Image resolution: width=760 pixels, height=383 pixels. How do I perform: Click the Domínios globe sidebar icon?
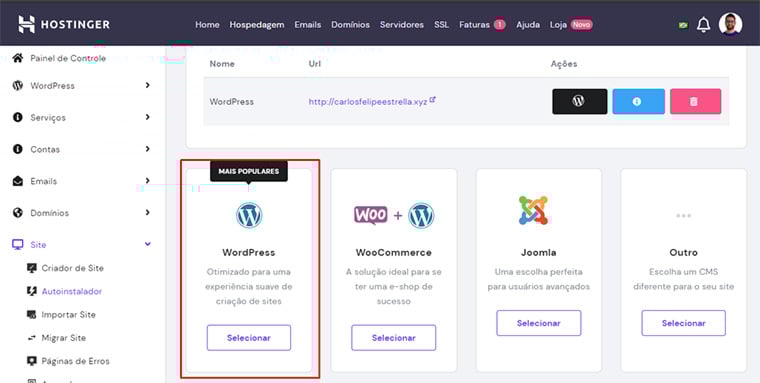(x=18, y=213)
